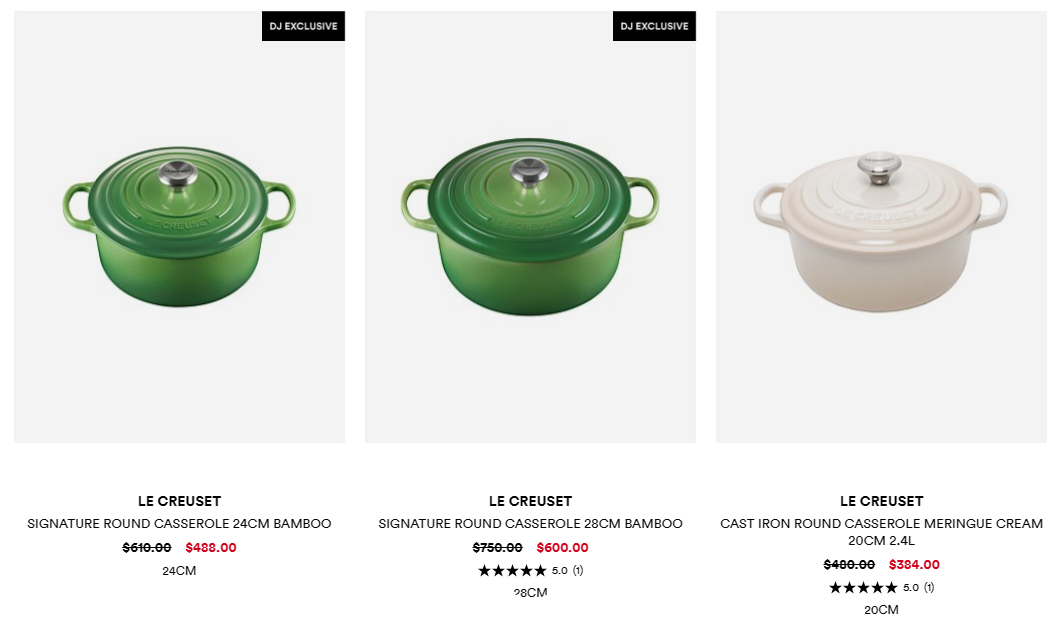This screenshot has width=1060, height=635.
Task: Click Le Creuset brand name above Meringue Cream
Action: [x=881, y=501]
